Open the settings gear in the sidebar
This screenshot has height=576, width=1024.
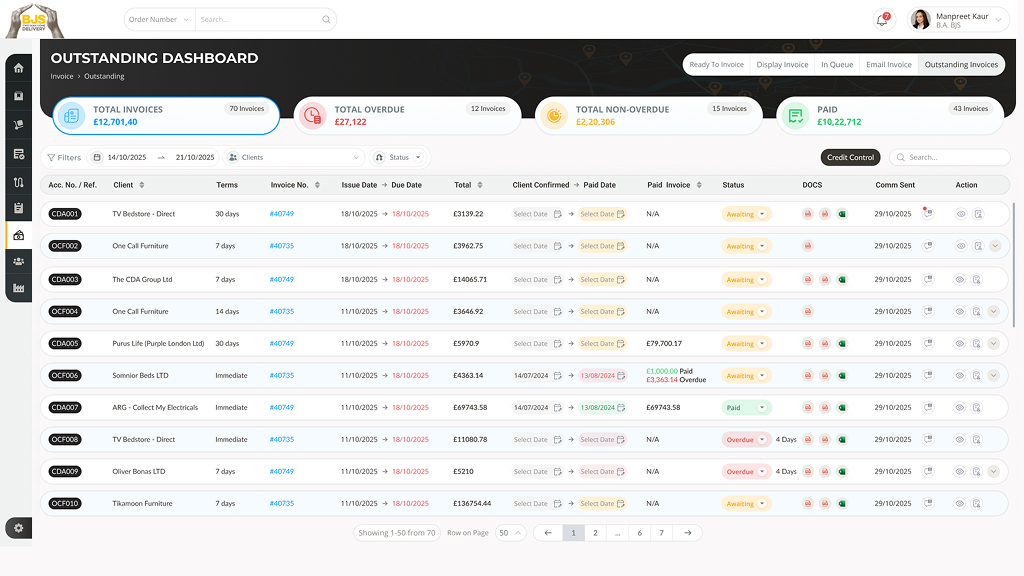pyautogui.click(x=18, y=528)
